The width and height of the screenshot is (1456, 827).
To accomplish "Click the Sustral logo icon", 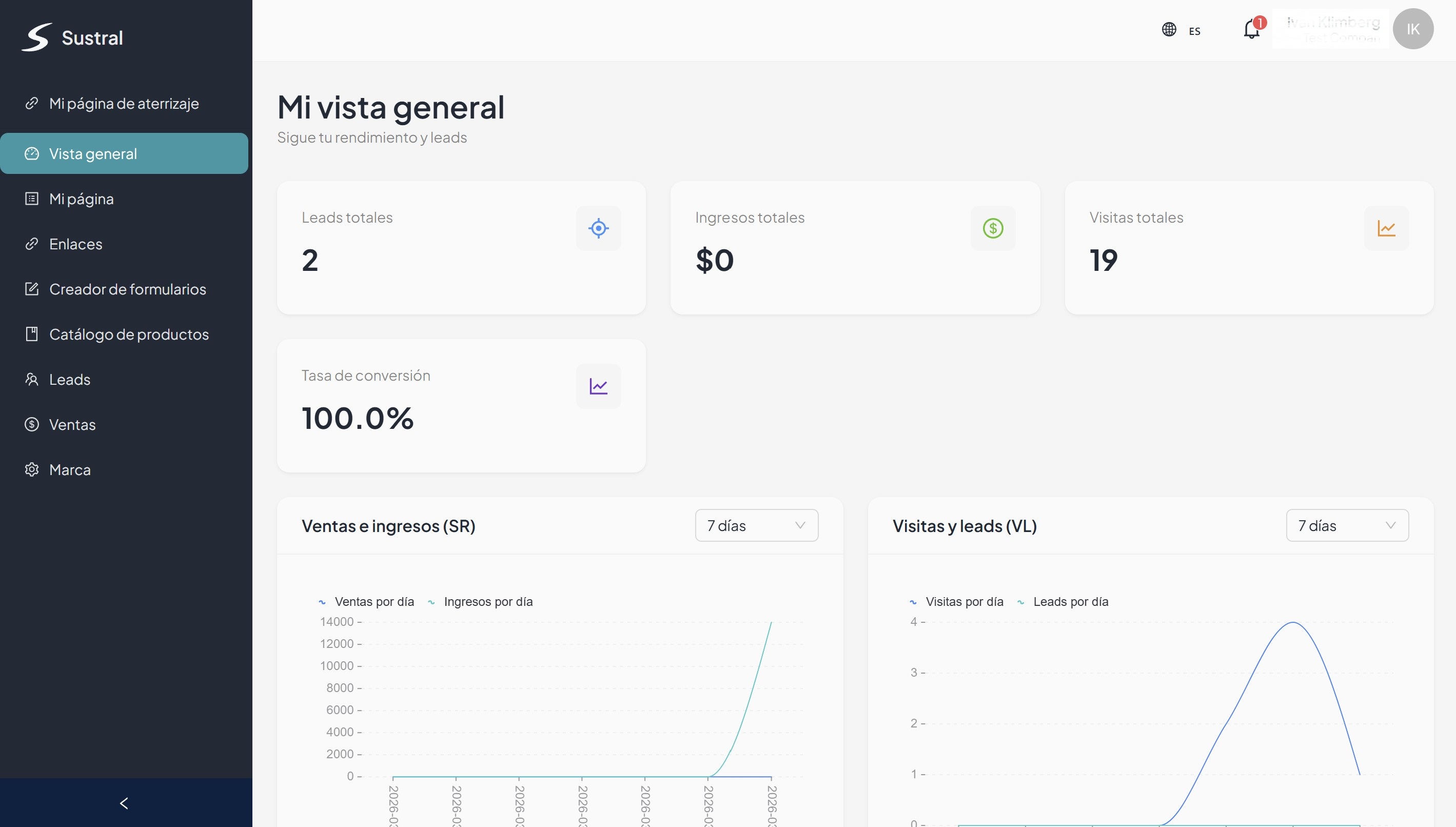I will [x=37, y=37].
